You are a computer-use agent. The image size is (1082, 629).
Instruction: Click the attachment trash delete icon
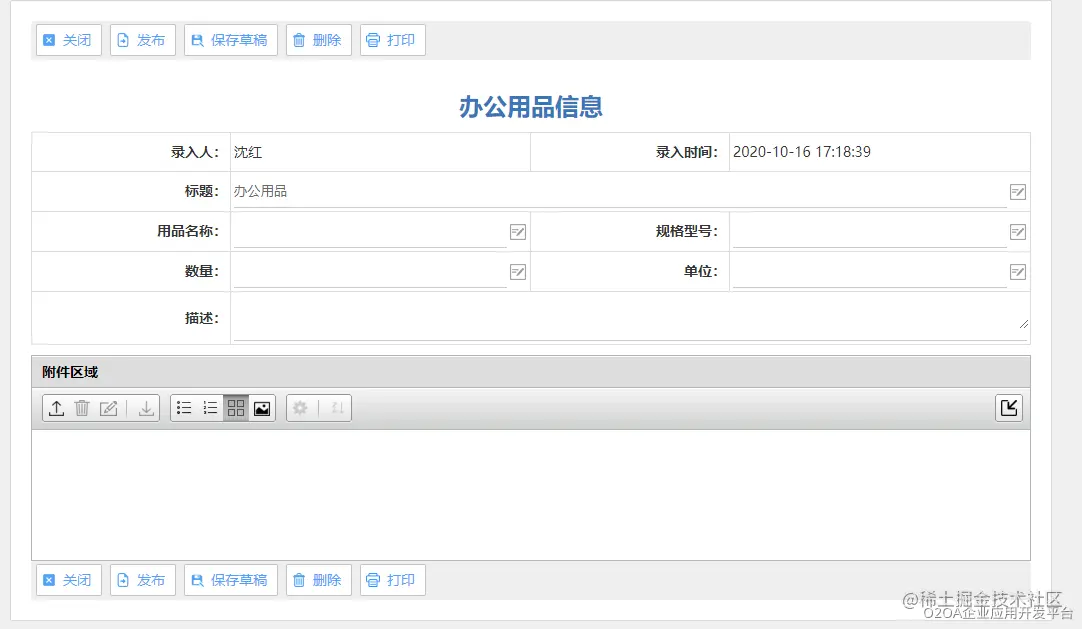[82, 408]
